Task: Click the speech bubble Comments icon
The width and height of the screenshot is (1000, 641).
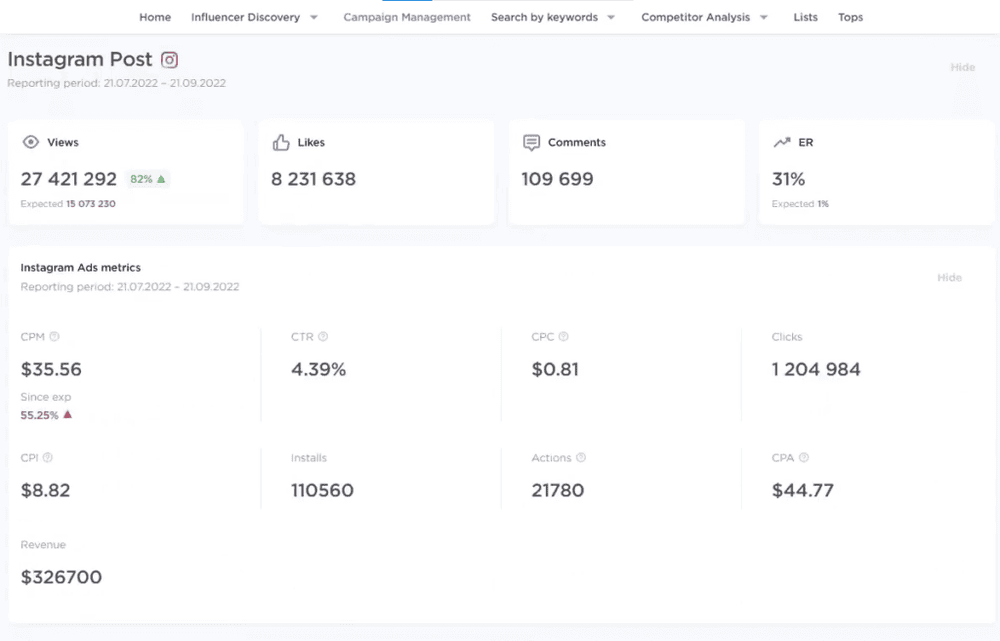Action: coord(531,142)
